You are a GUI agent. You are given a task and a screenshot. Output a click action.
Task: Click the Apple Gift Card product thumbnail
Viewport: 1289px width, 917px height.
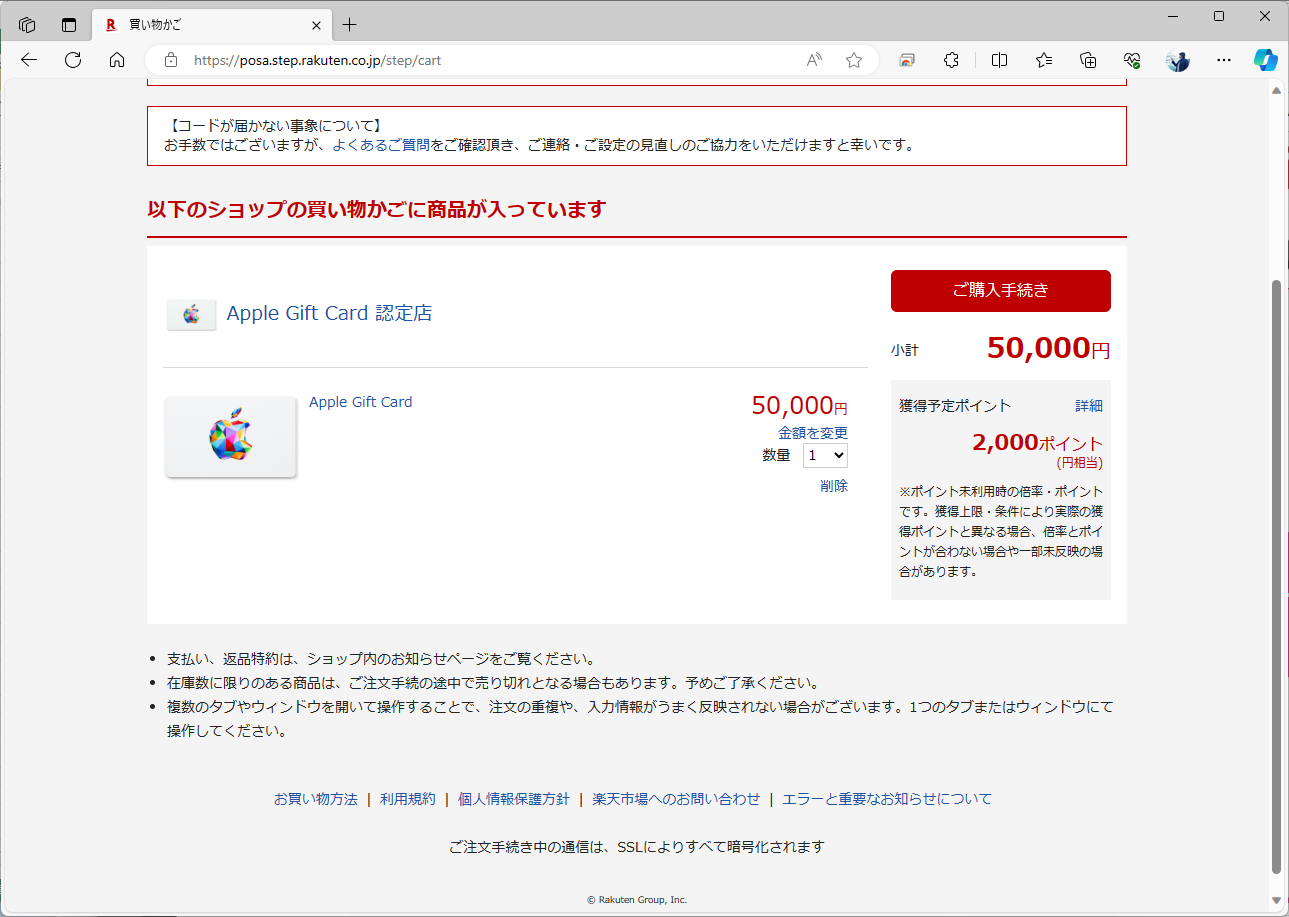[231, 437]
